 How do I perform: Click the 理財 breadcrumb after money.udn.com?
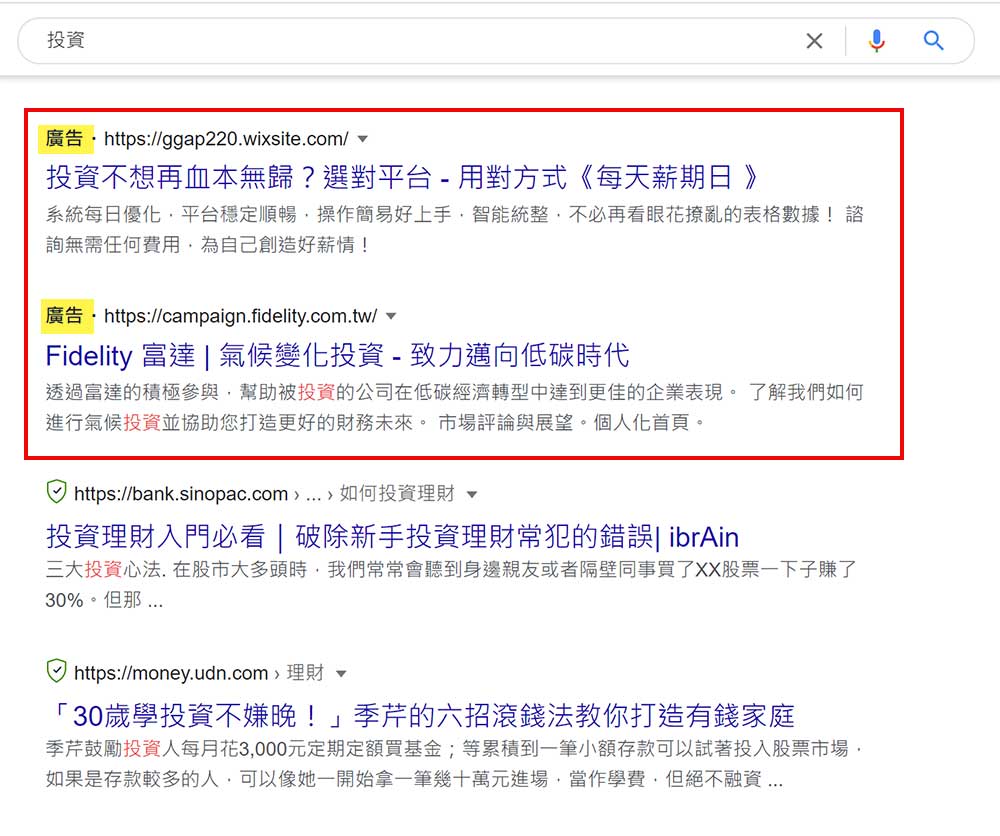point(305,672)
